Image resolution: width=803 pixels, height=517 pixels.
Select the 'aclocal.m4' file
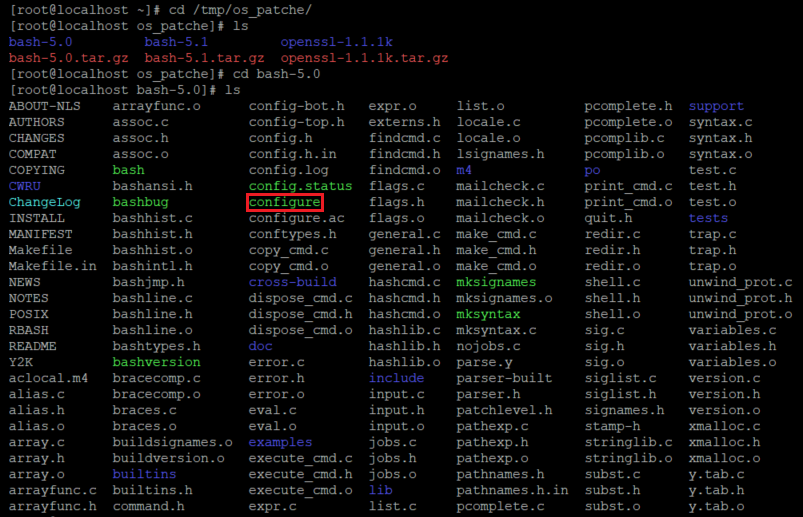point(48,378)
